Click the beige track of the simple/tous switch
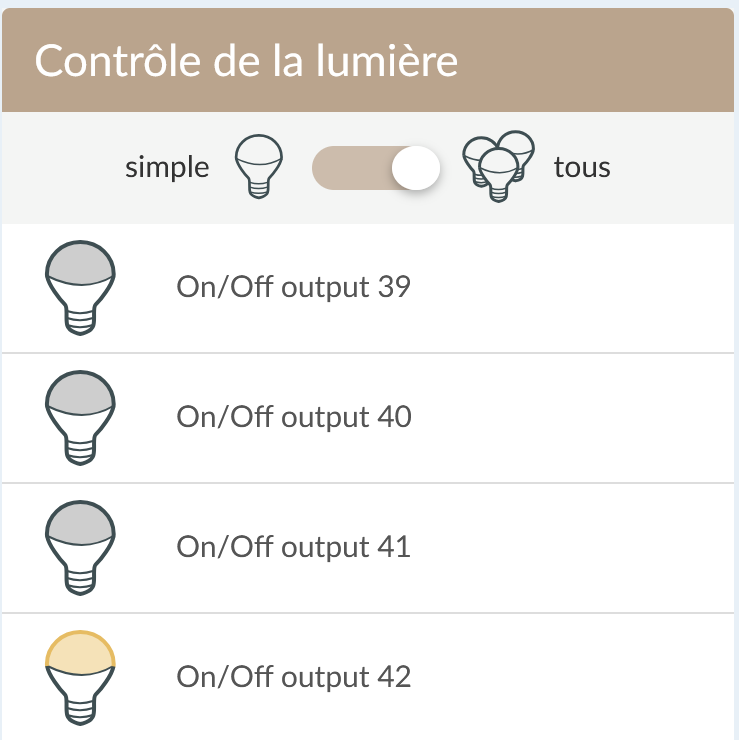 pos(352,168)
